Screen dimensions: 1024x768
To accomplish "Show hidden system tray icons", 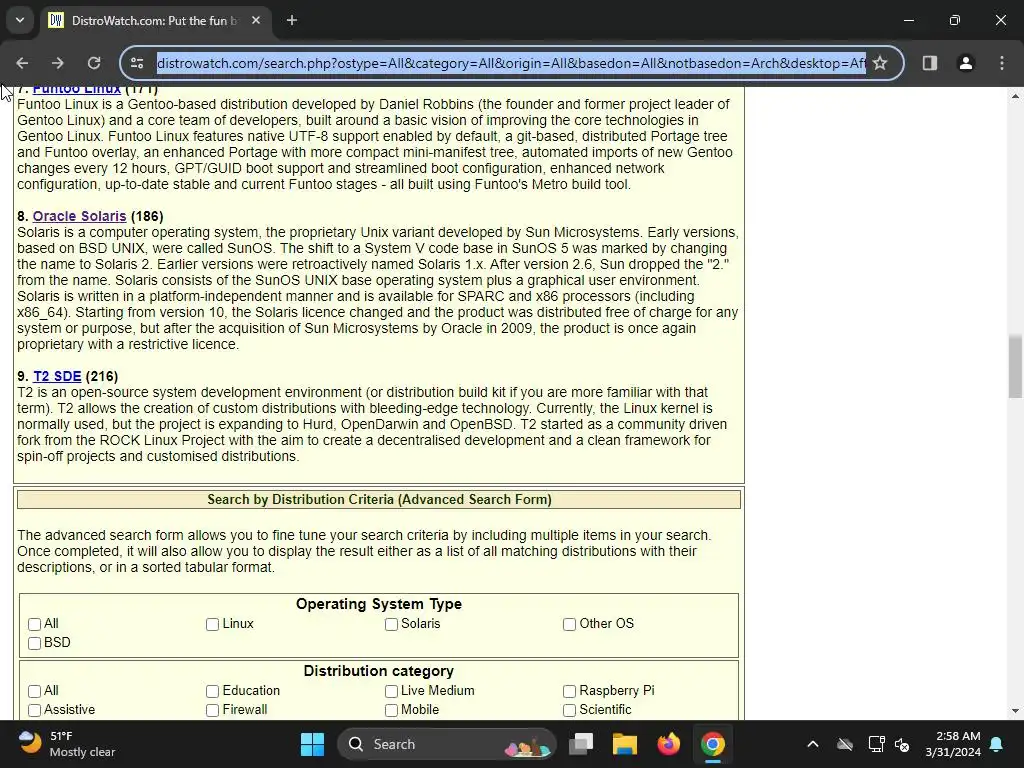I will pyautogui.click(x=812, y=744).
